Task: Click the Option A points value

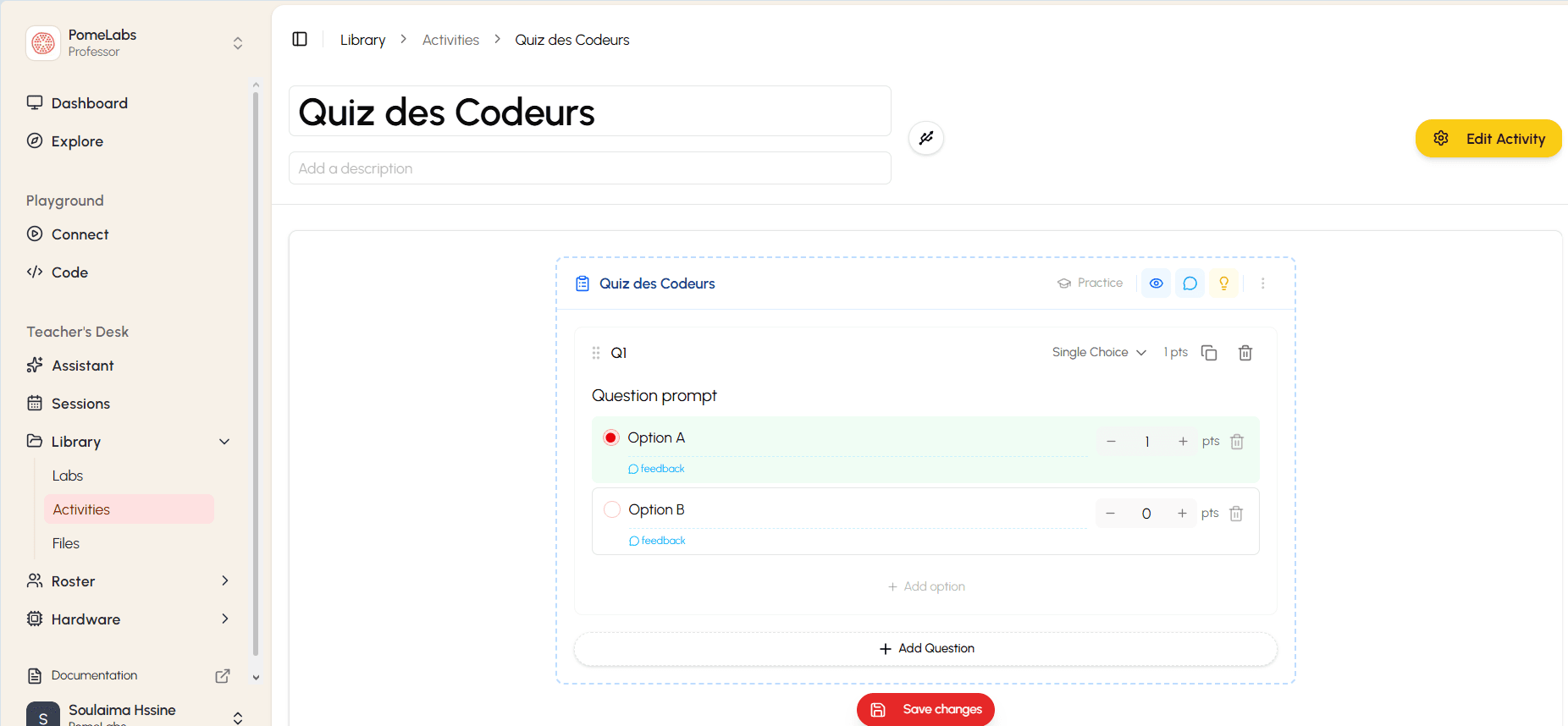Action: [x=1147, y=442]
